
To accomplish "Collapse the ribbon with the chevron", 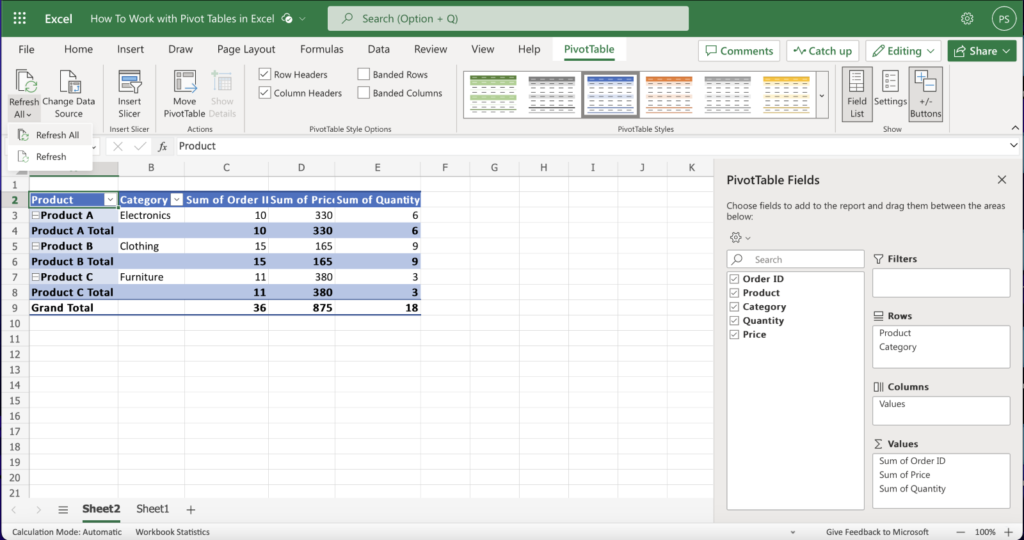I will 1015,128.
